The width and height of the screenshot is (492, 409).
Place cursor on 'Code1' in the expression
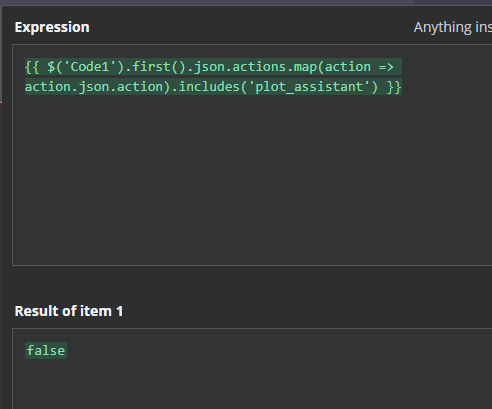tap(90, 67)
